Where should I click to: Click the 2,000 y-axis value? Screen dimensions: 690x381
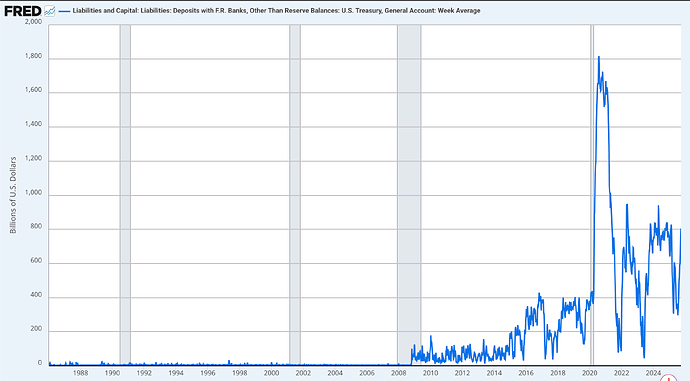click(x=33, y=22)
